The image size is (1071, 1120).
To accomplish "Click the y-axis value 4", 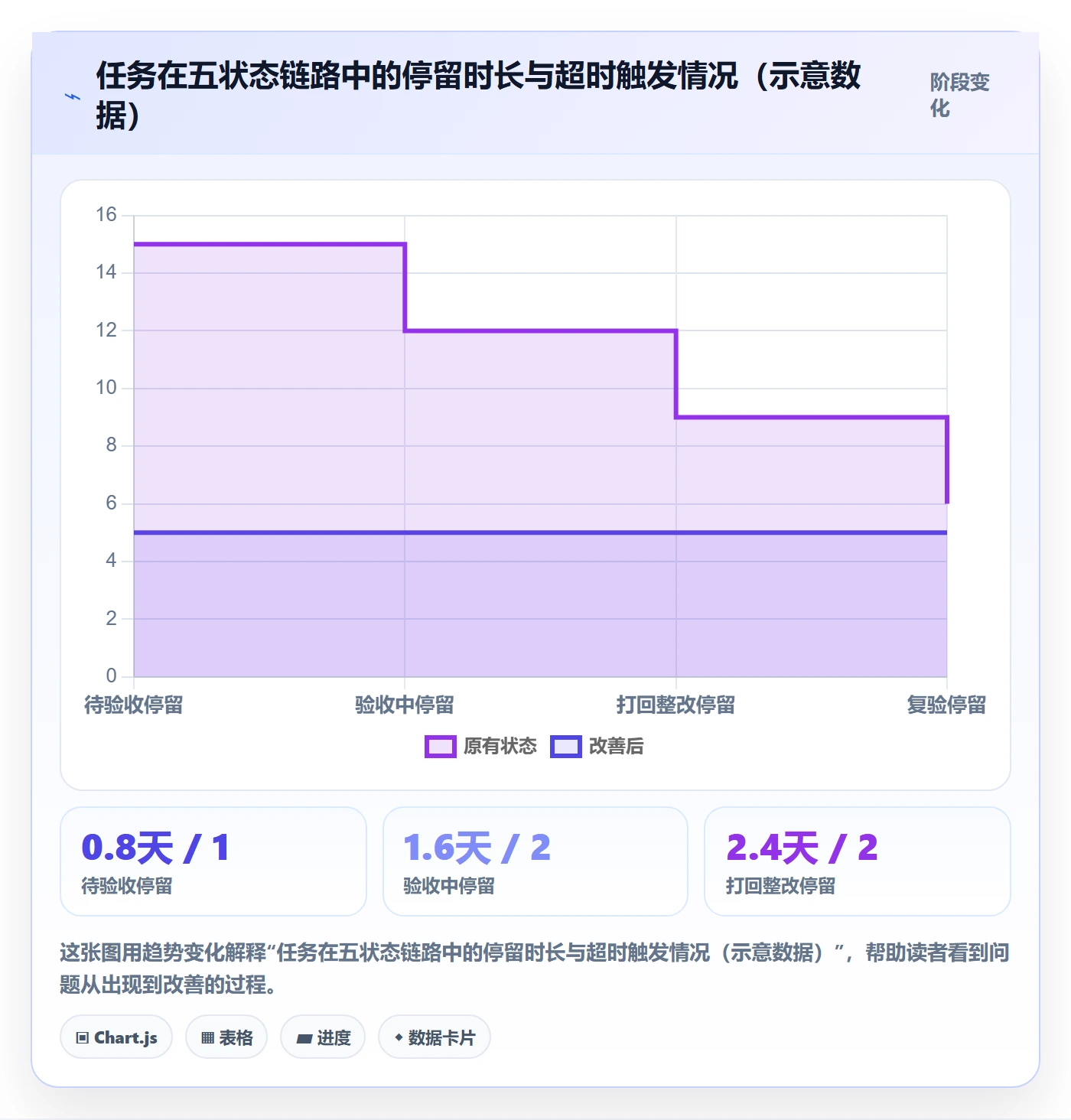I will tap(112, 561).
